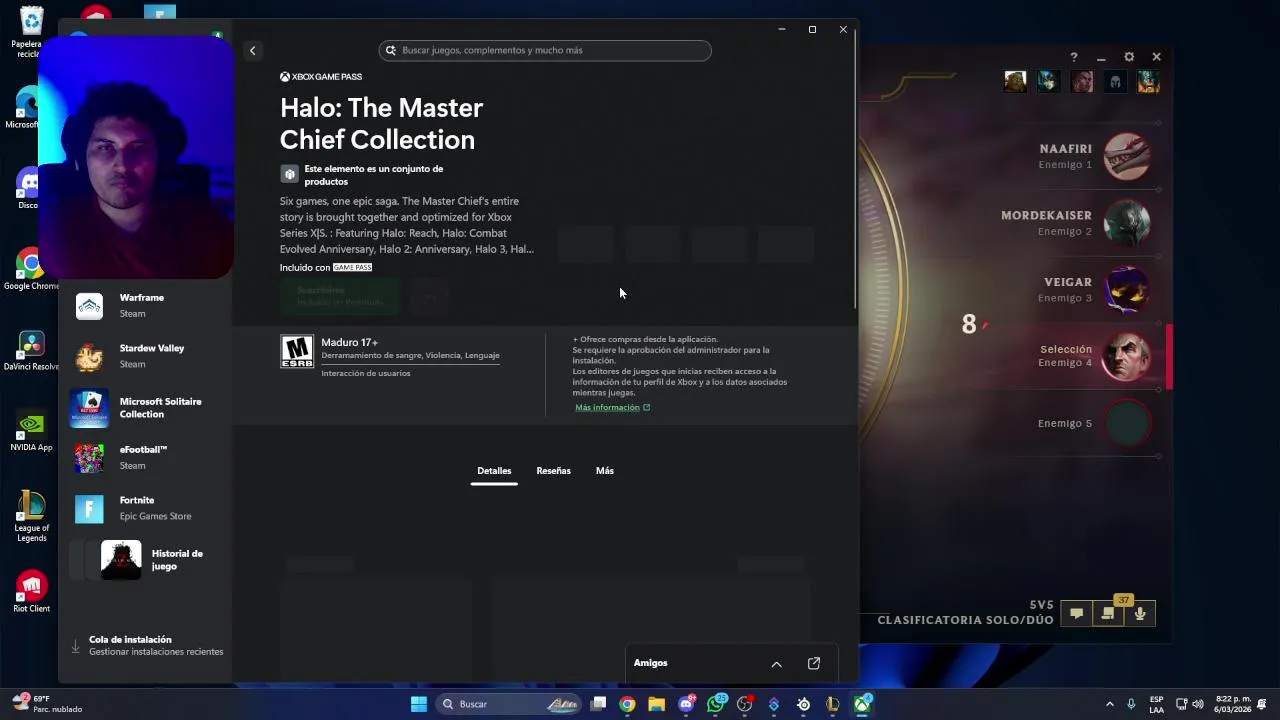The width and height of the screenshot is (1280, 720).
Task: Open File Explorer from the taskbar
Action: point(656,704)
